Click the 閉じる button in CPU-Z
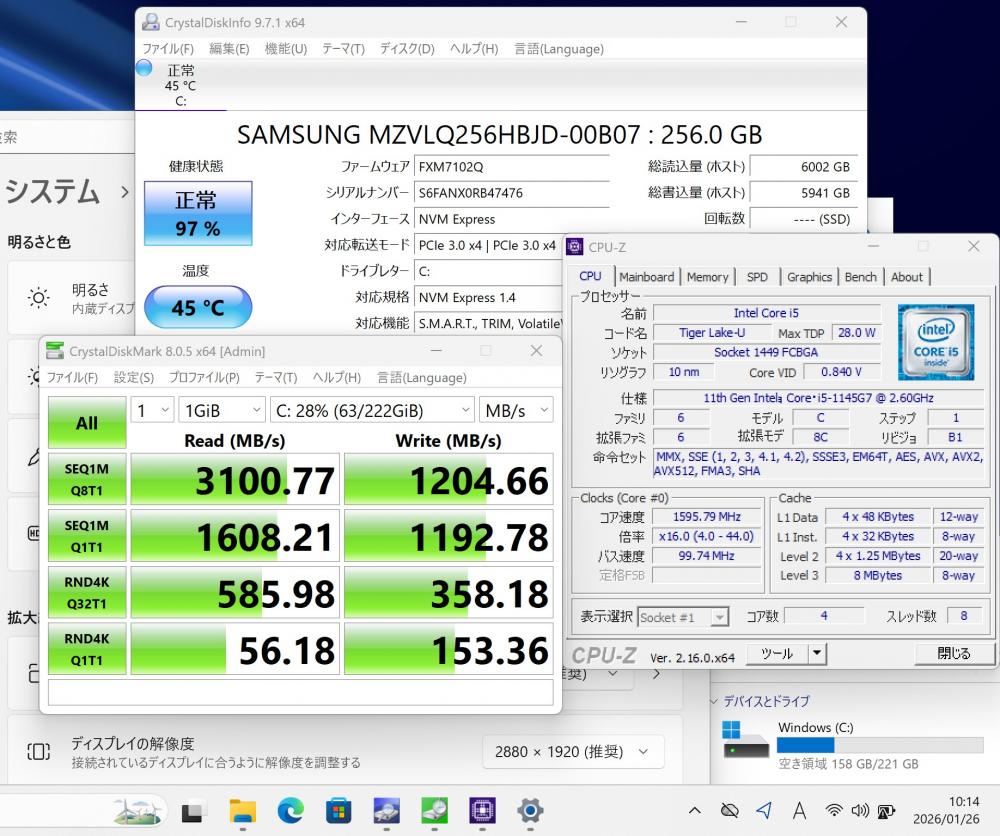Viewport: 1000px width, 836px height. pyautogui.click(x=953, y=654)
